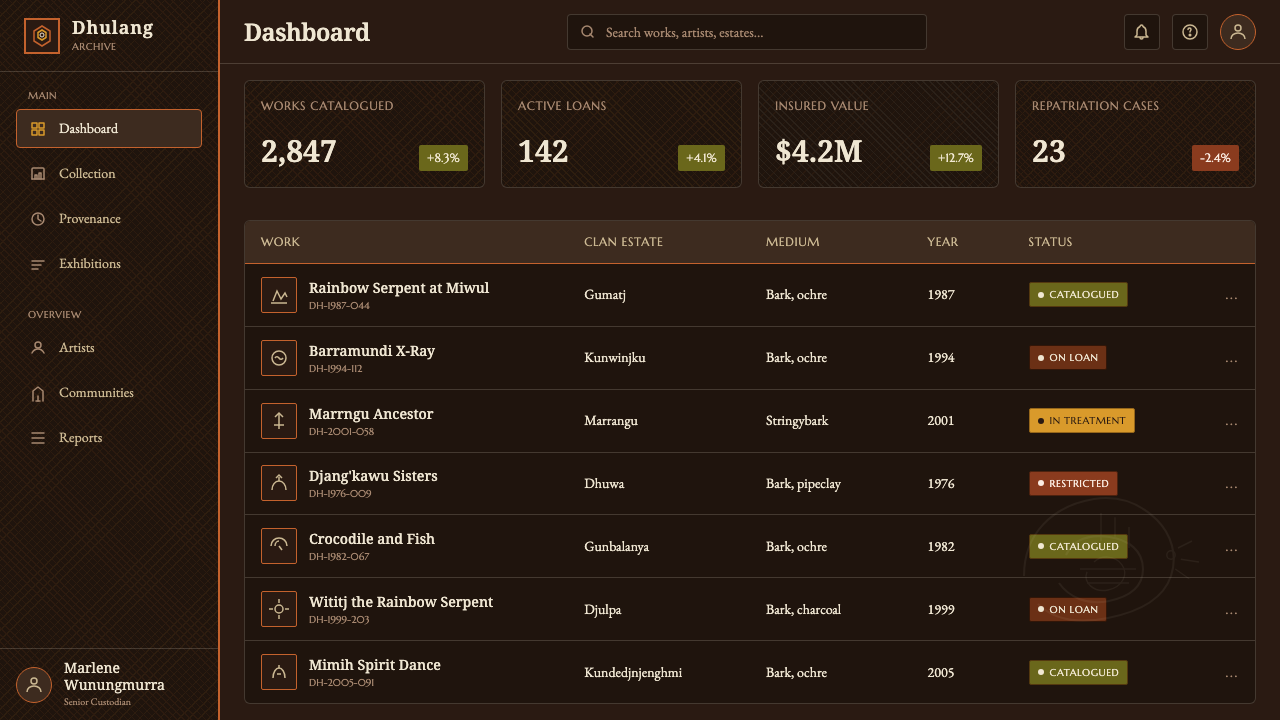This screenshot has height=720, width=1280.
Task: Click accession number DH-1976-009
Action: point(340,494)
